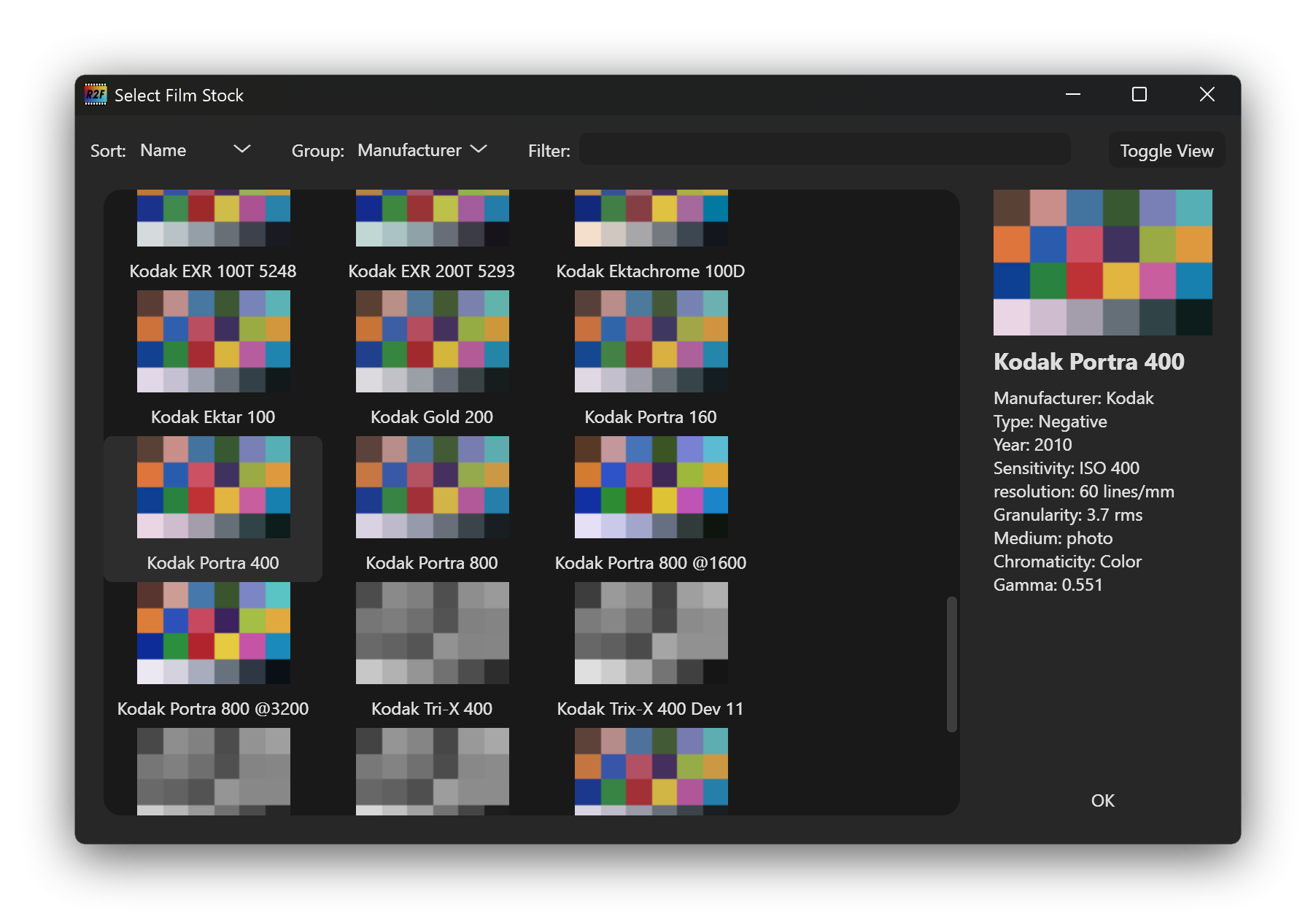Click the Kodak Portra 160 label
The height and width of the screenshot is (919, 1316).
click(651, 417)
